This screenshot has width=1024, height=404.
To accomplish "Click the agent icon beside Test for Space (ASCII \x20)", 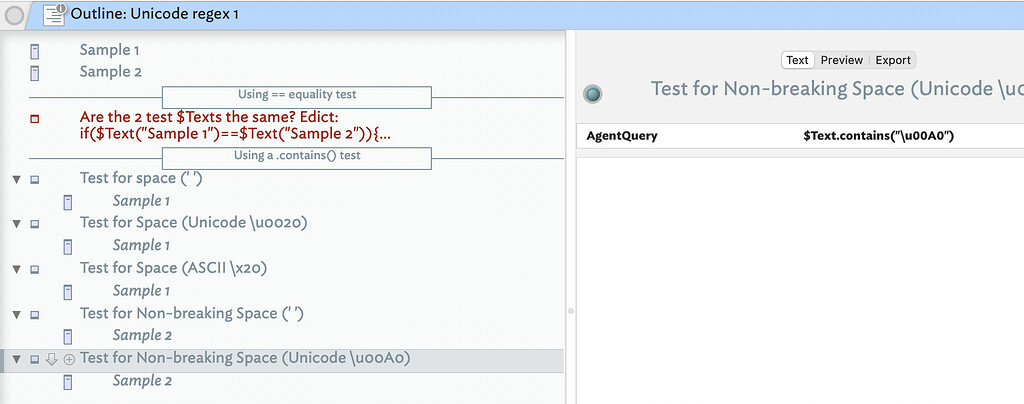I will 35,269.
